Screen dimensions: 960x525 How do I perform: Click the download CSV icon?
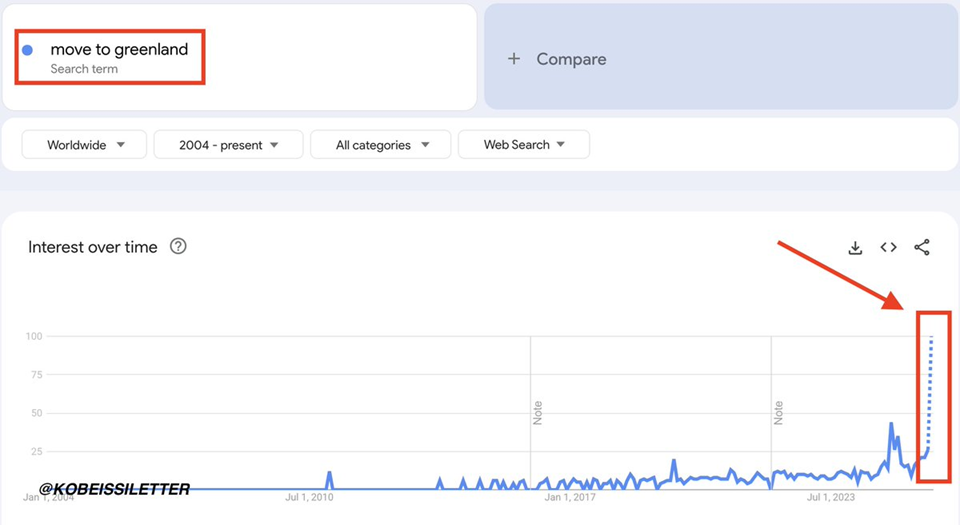855,248
